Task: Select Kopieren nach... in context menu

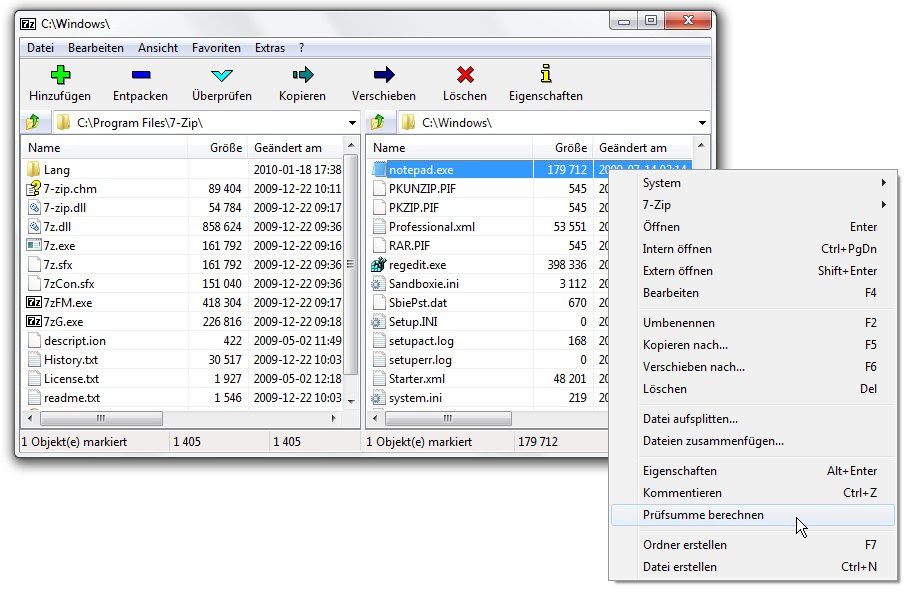Action: [753, 345]
